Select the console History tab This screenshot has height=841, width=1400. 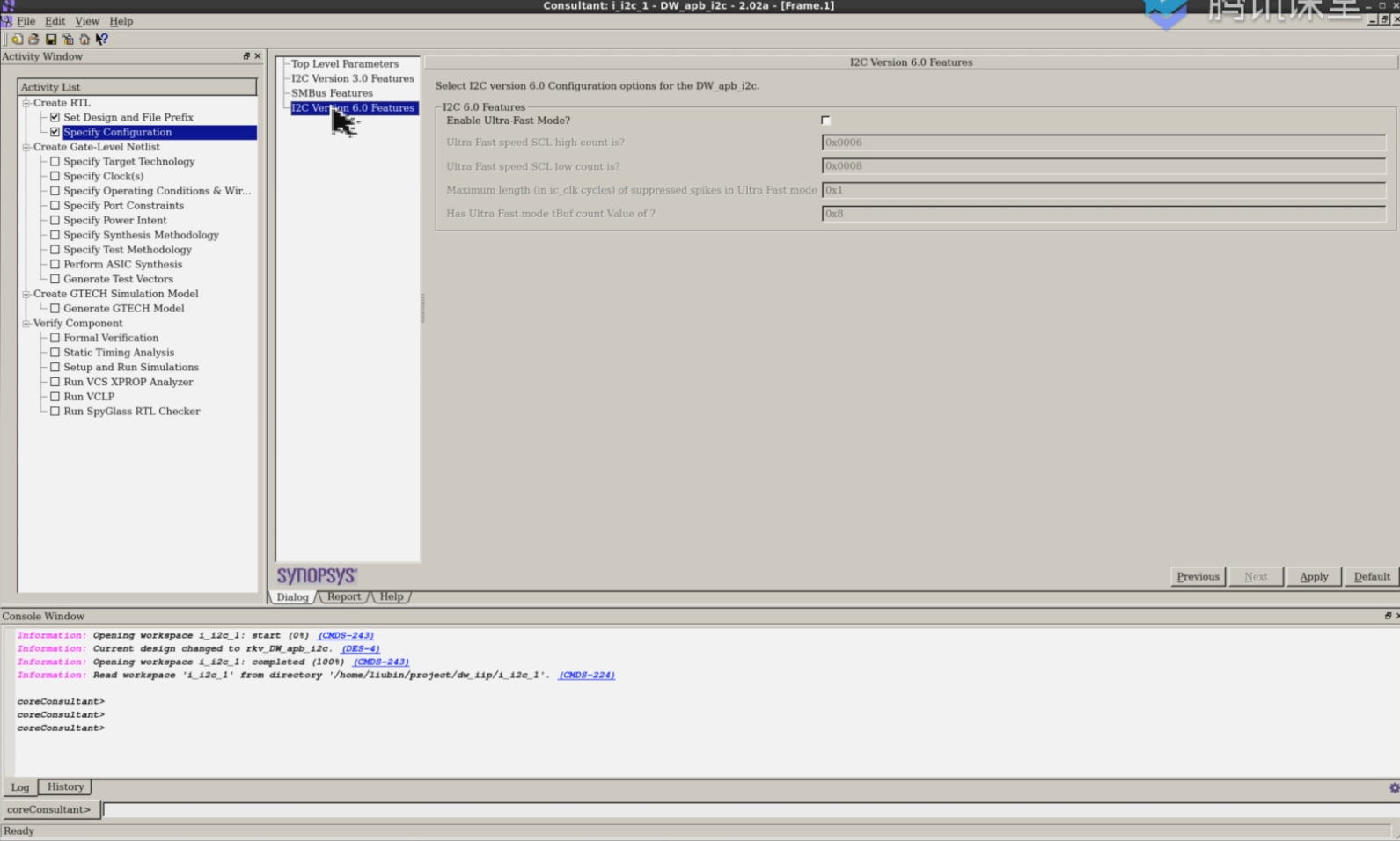click(x=65, y=786)
